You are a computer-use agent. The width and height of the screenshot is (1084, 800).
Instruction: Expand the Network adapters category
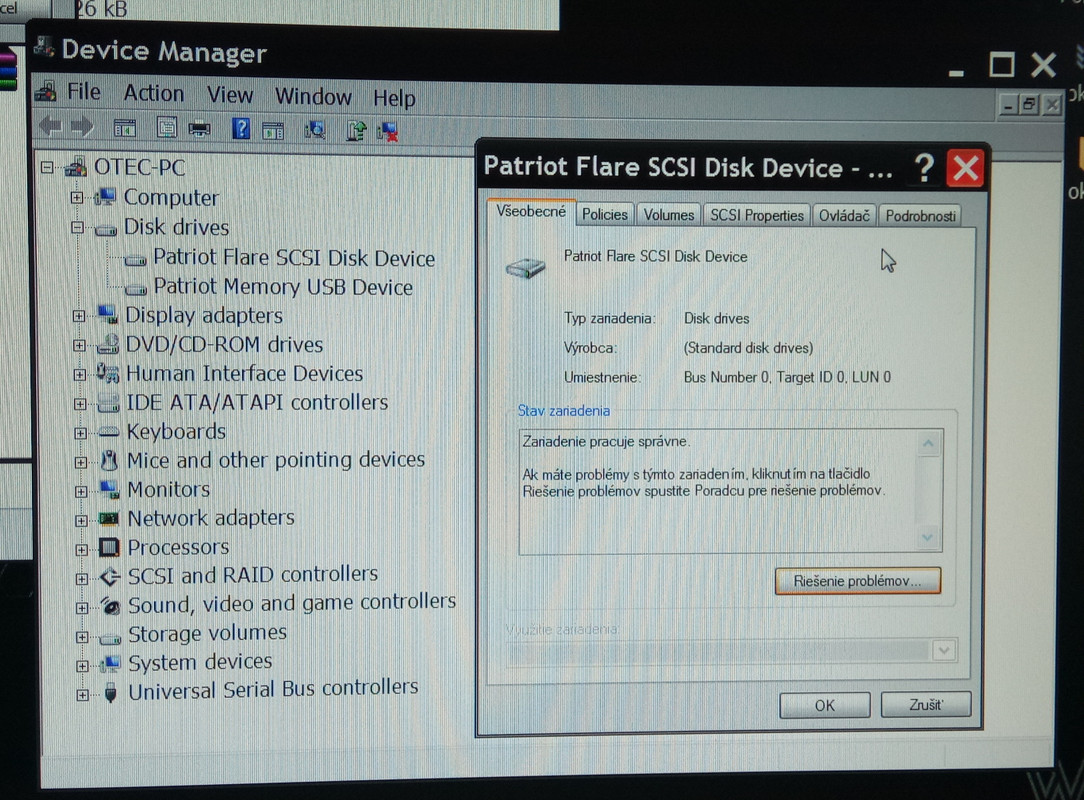pos(81,521)
